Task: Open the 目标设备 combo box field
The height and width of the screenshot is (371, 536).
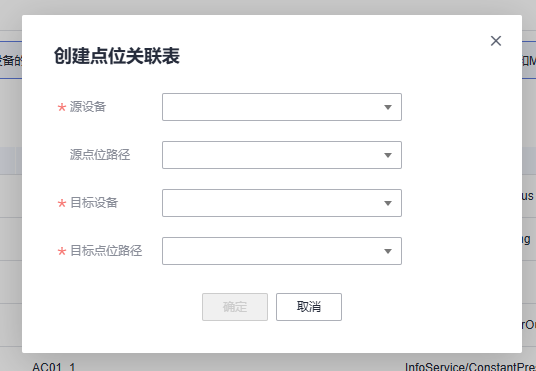Action: click(282, 203)
